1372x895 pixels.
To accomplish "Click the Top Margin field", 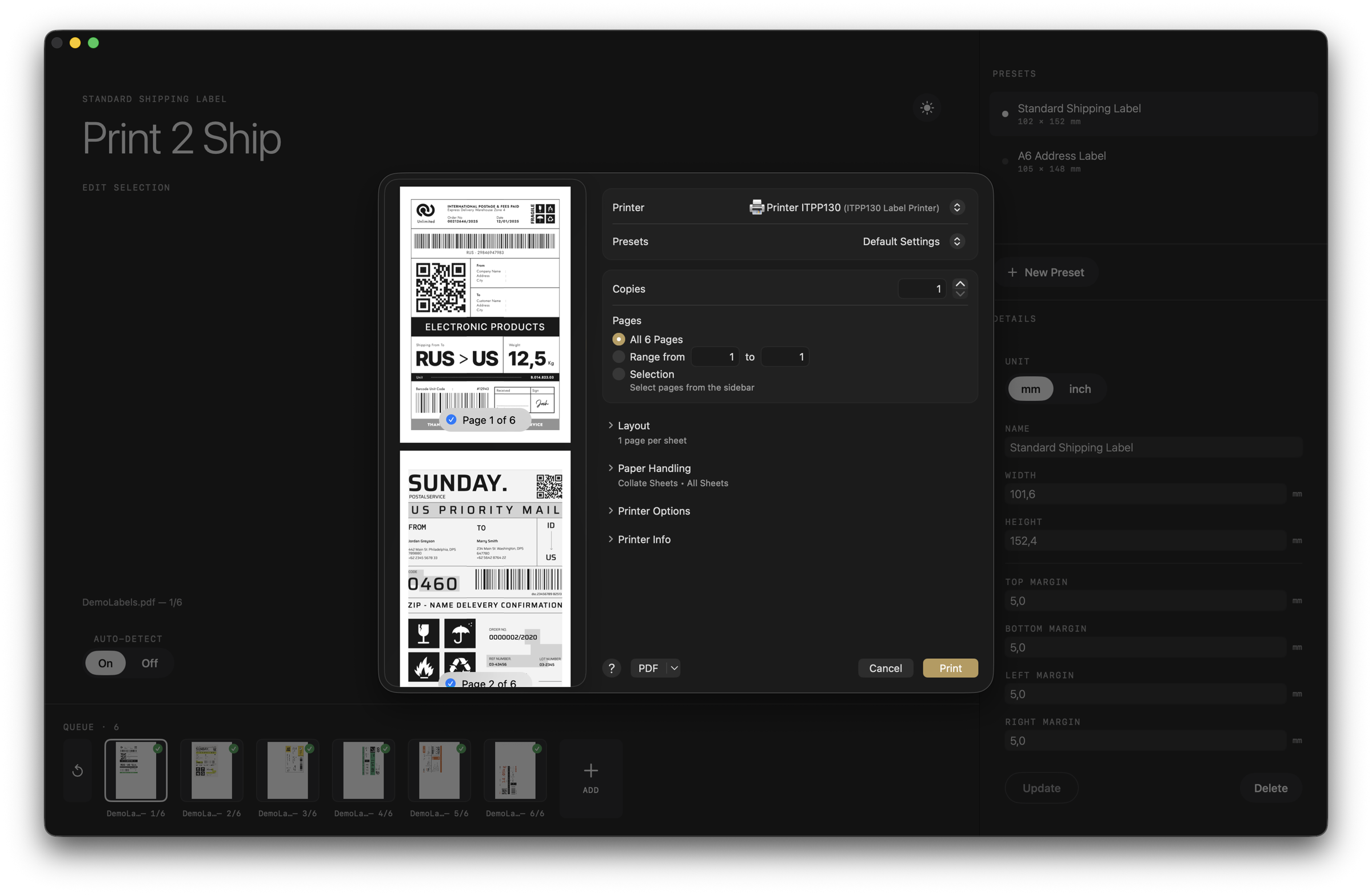I will pyautogui.click(x=1146, y=601).
